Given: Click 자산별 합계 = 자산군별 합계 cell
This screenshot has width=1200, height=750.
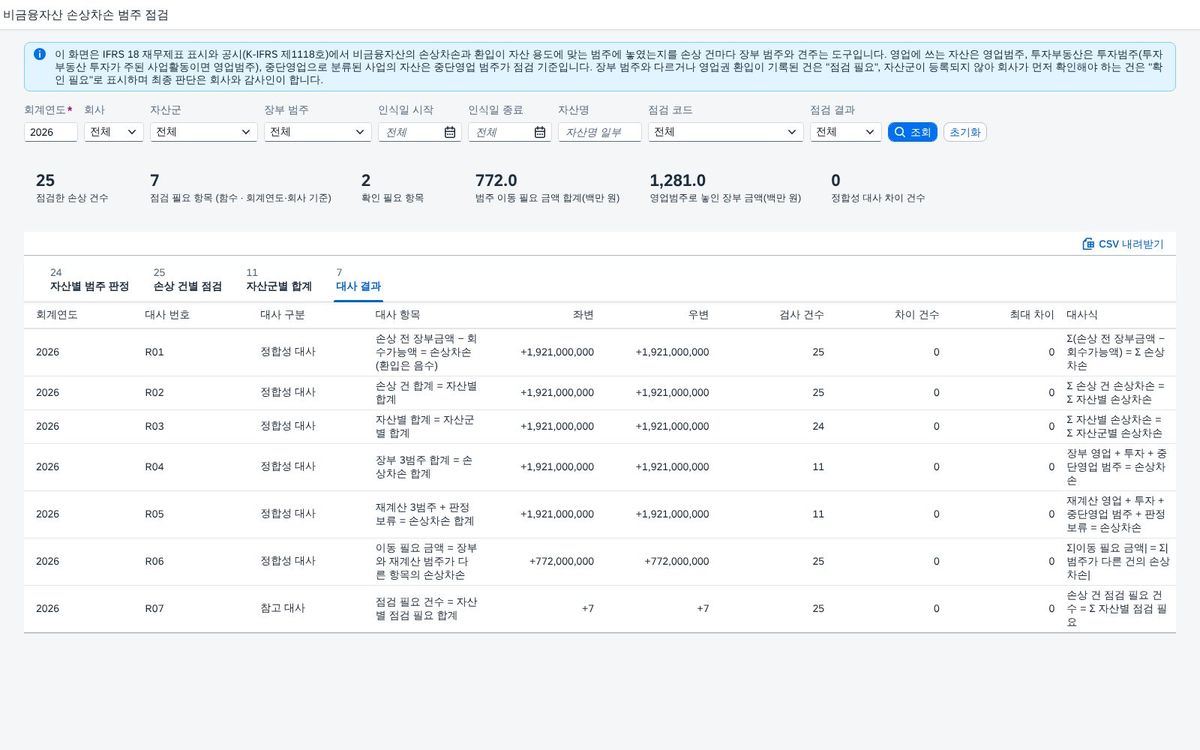Looking at the screenshot, I should 425,427.
